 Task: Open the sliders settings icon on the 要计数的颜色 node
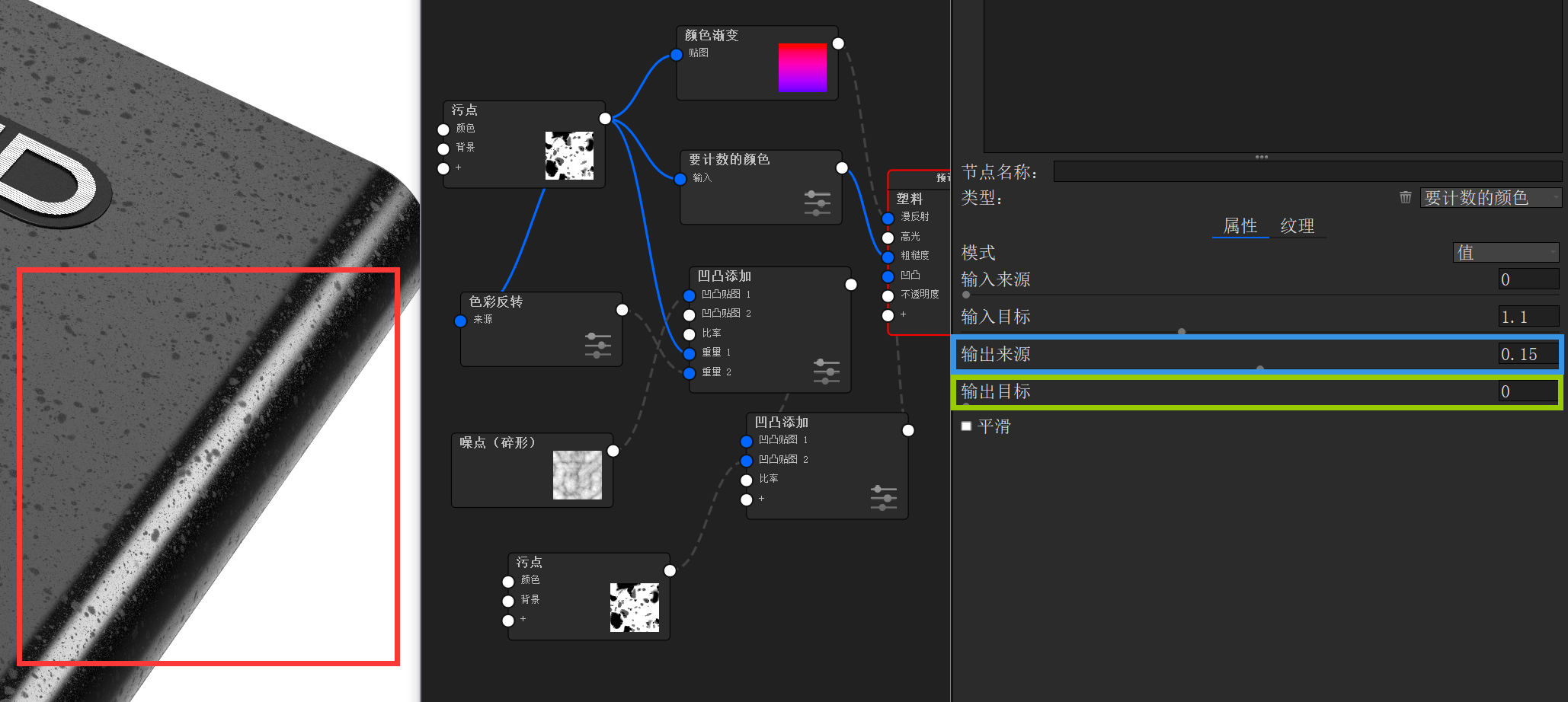click(818, 203)
